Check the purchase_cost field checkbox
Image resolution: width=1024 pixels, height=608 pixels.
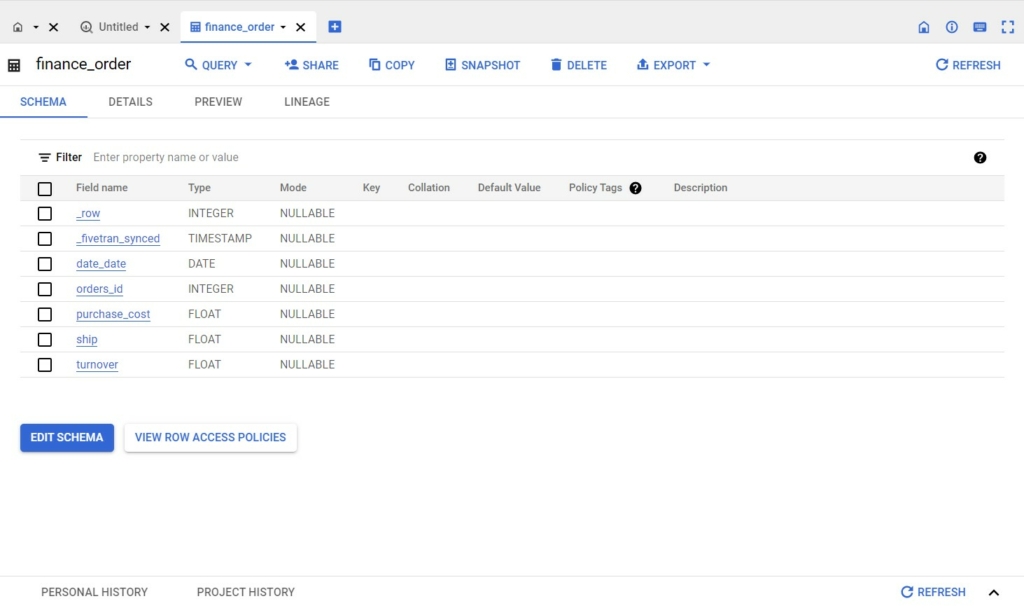(x=44, y=315)
